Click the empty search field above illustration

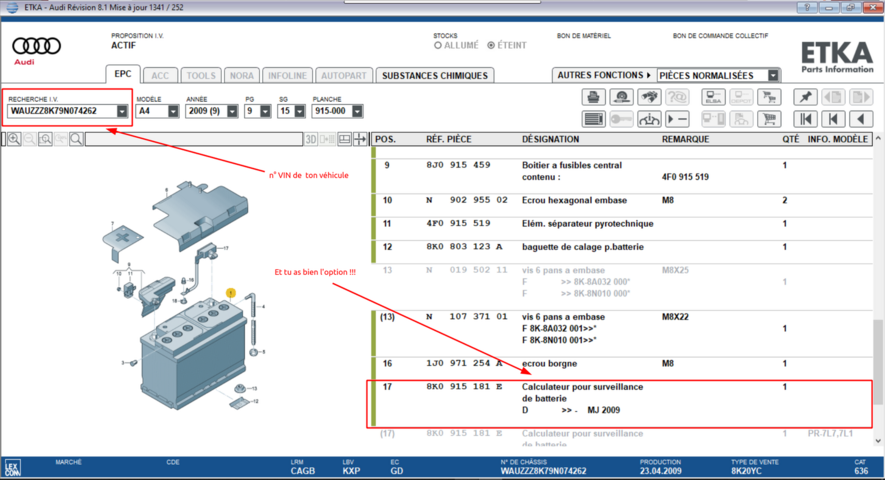pyautogui.click(x=194, y=139)
